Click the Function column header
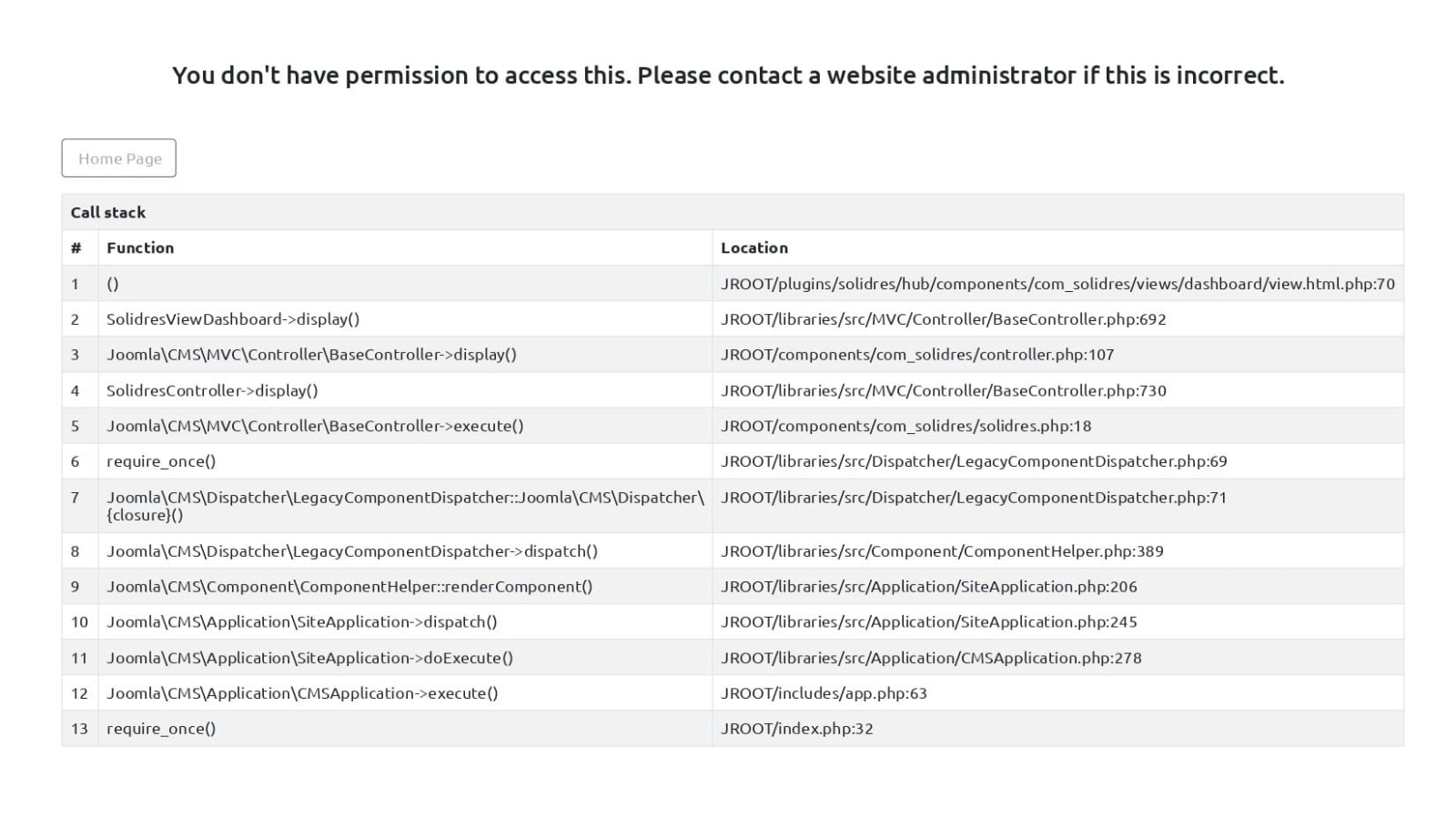Screen dimensions: 1456x817 (x=140, y=247)
